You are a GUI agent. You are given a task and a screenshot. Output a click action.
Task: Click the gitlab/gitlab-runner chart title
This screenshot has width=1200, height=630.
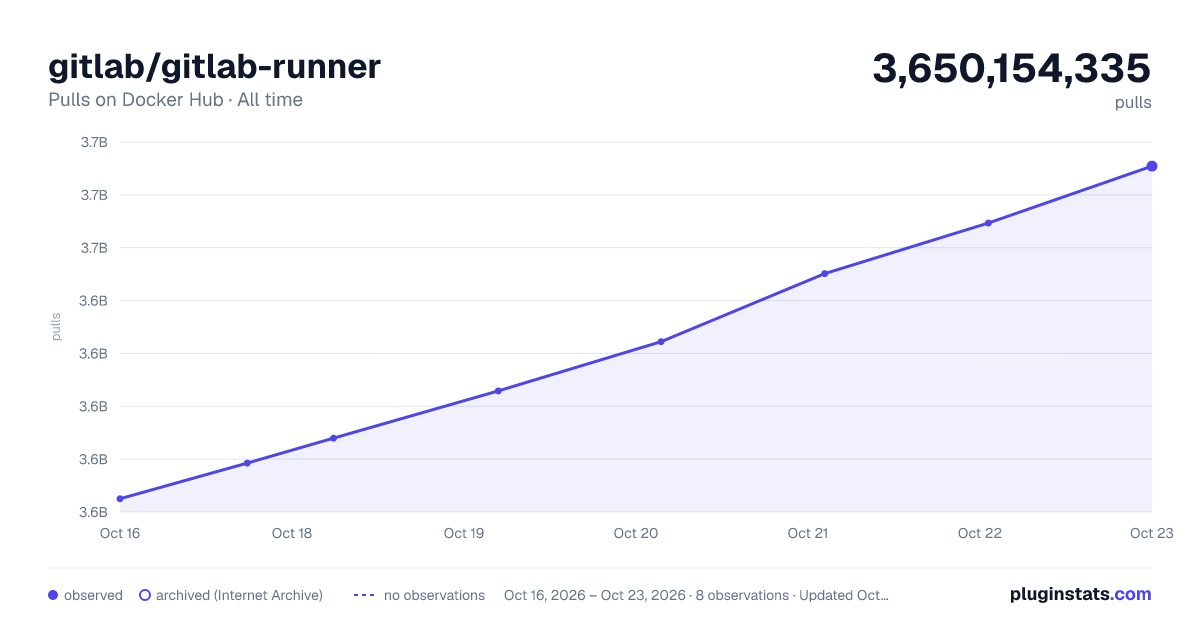214,67
